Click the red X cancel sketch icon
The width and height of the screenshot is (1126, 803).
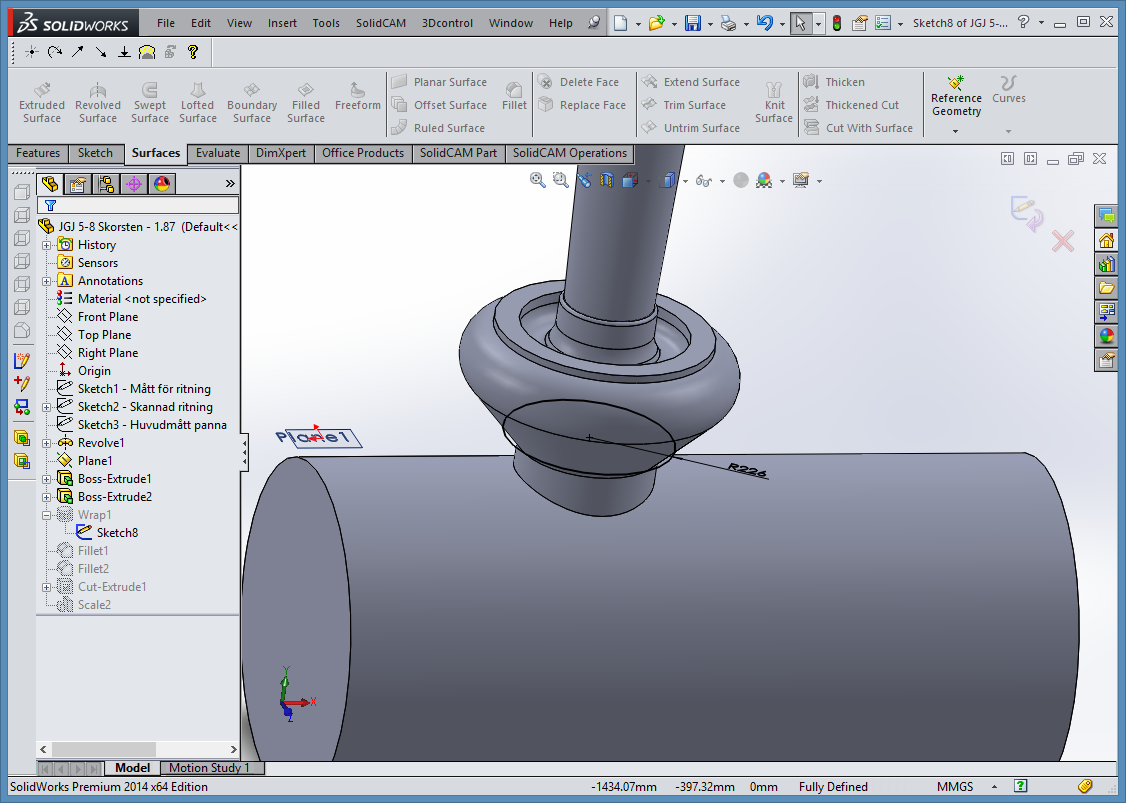click(x=1063, y=241)
